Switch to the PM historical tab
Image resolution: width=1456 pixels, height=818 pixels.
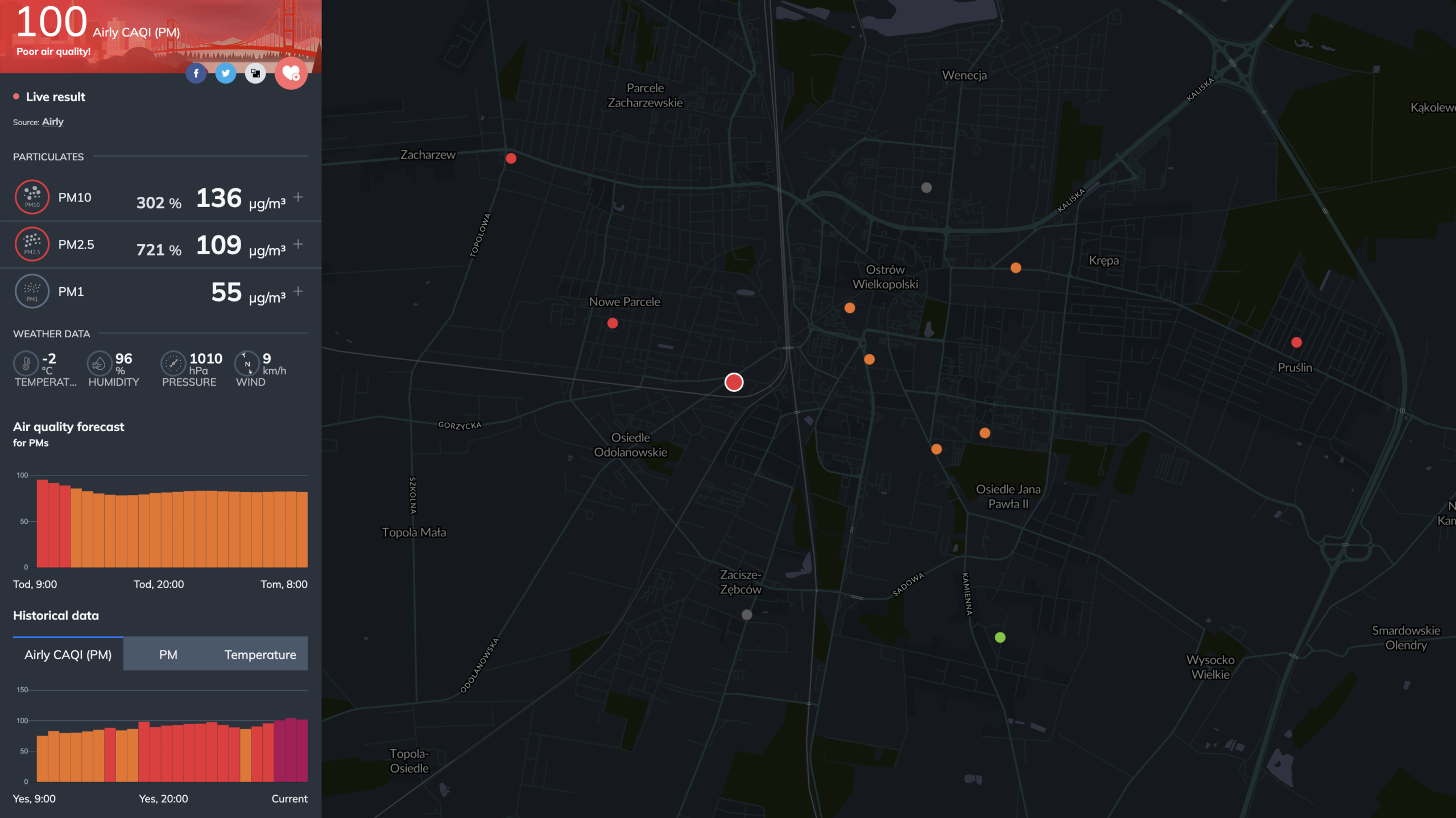(168, 654)
